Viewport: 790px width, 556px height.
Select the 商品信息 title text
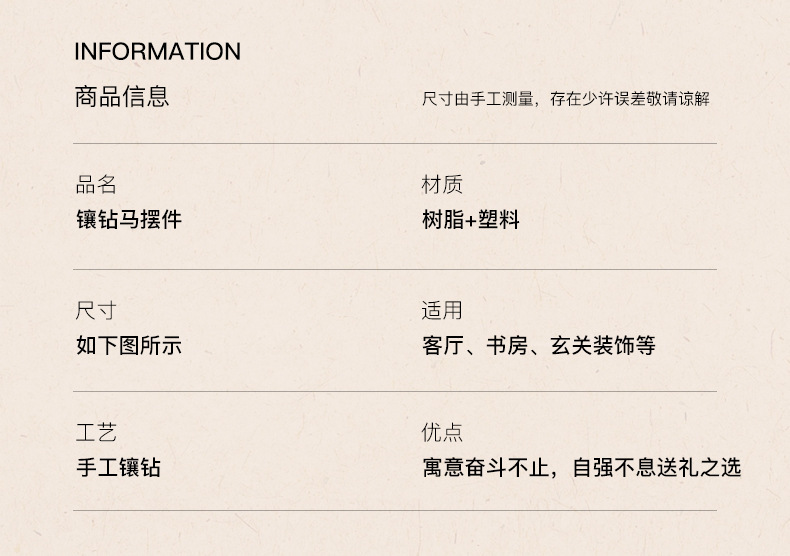[x=122, y=97]
